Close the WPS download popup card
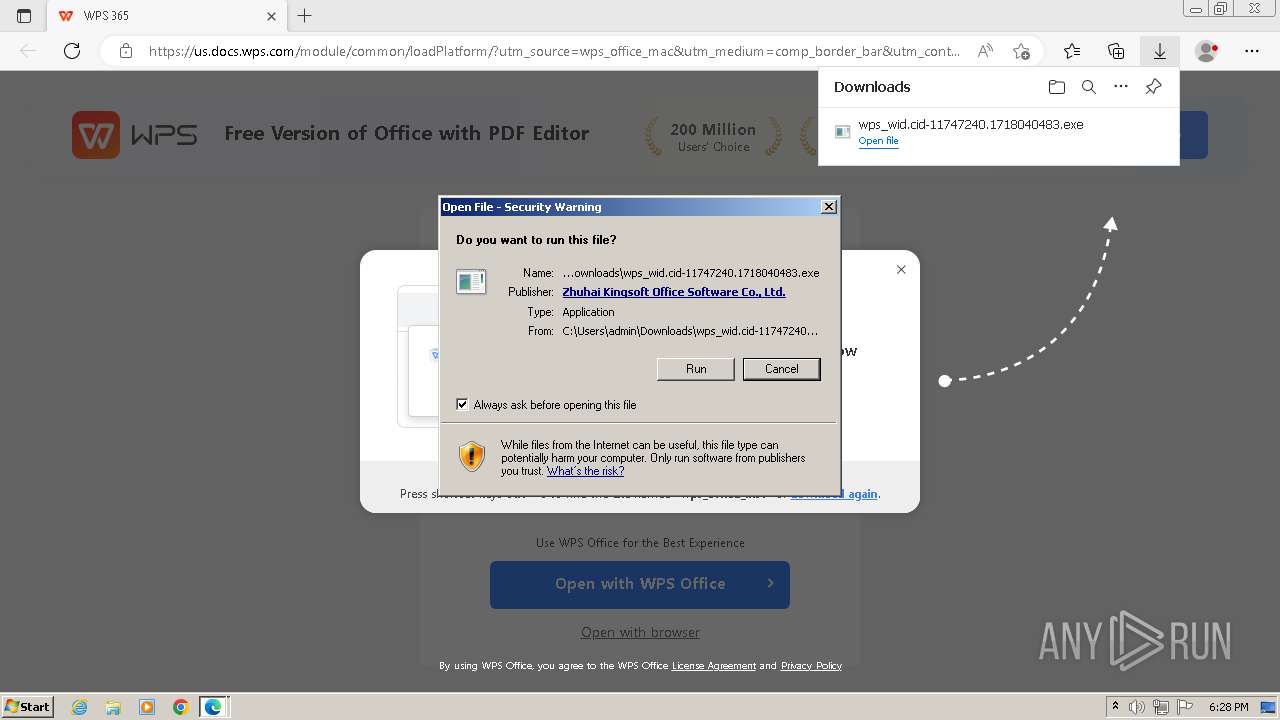Viewport: 1280px width, 720px height. click(901, 269)
